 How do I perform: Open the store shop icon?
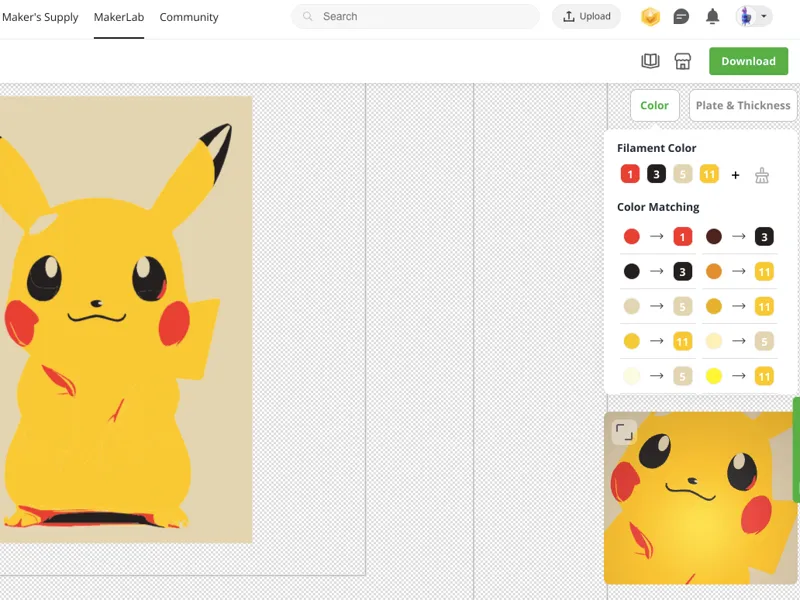click(x=683, y=61)
